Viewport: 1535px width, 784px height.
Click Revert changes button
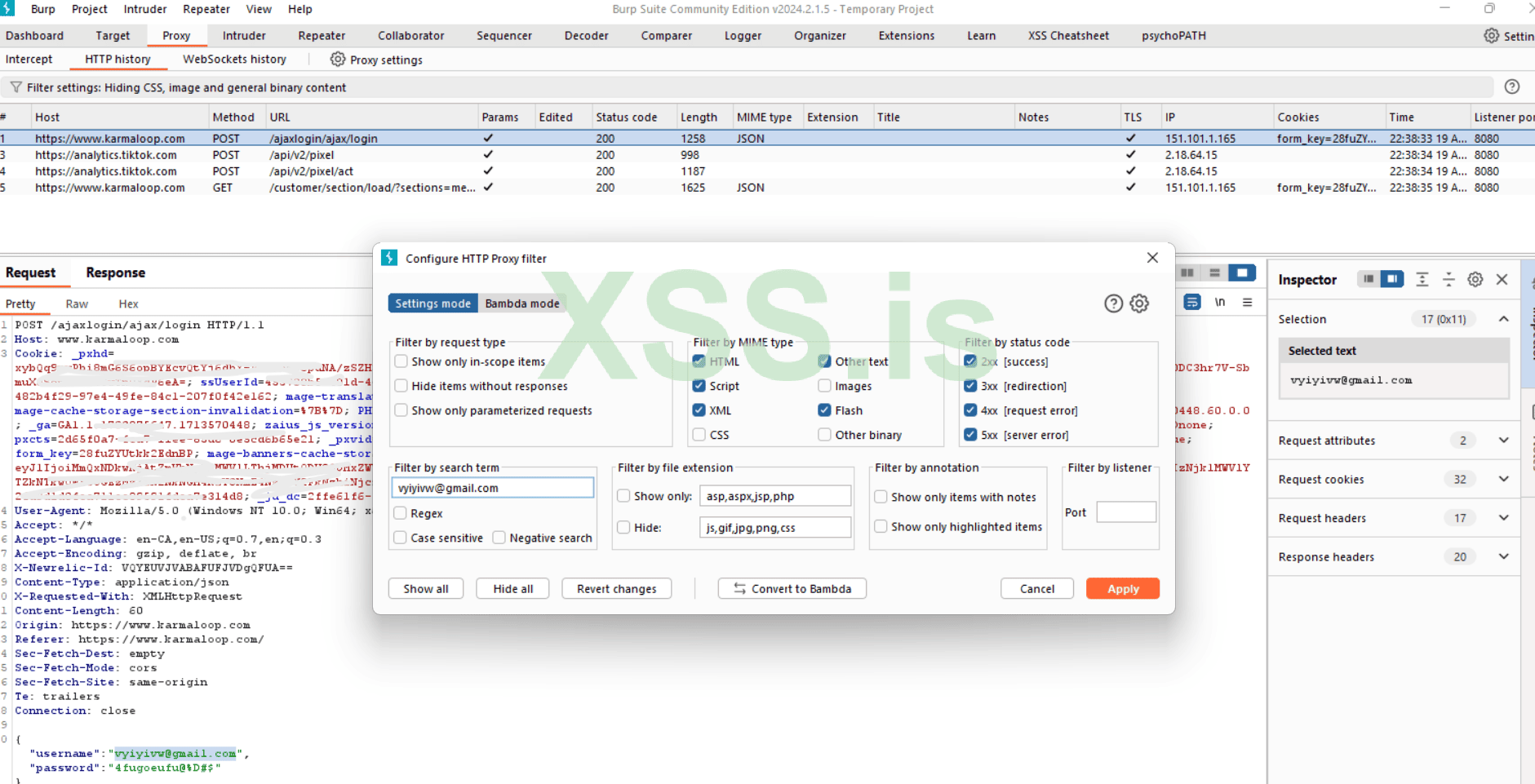click(617, 588)
